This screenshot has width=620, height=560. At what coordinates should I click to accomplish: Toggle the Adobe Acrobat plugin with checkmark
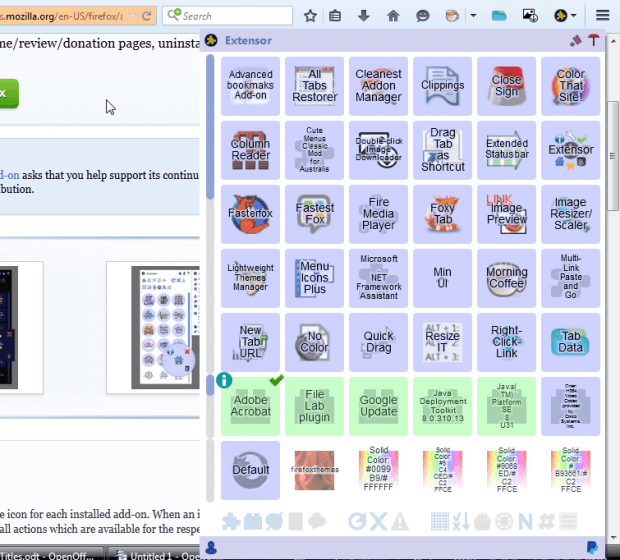(x=250, y=406)
